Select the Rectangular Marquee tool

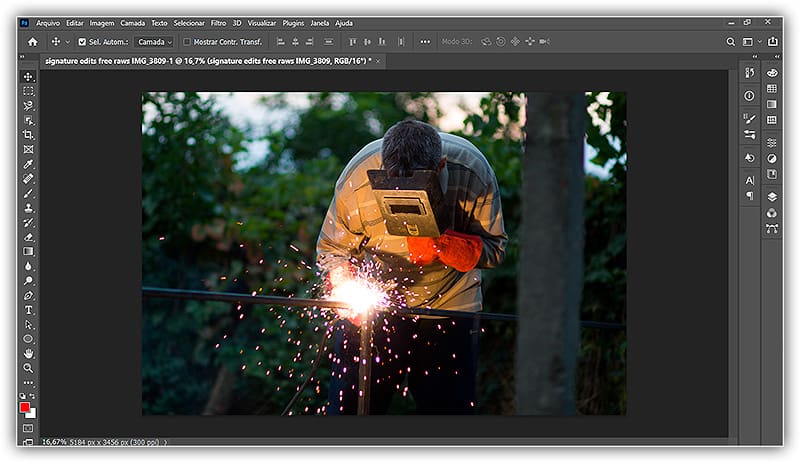pos(28,91)
